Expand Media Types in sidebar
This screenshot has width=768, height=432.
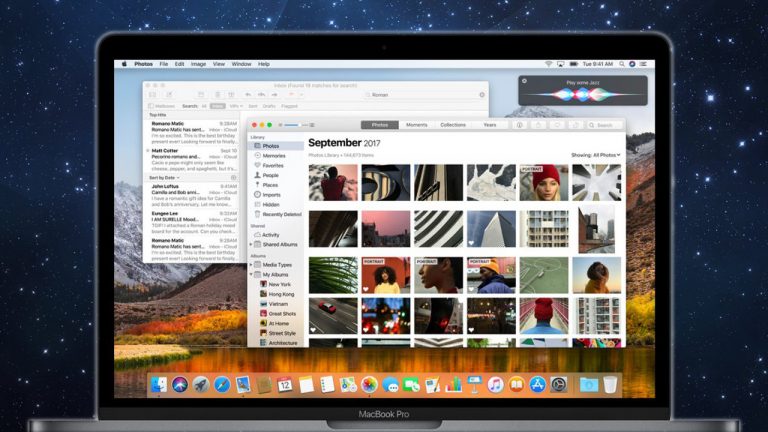click(251, 264)
